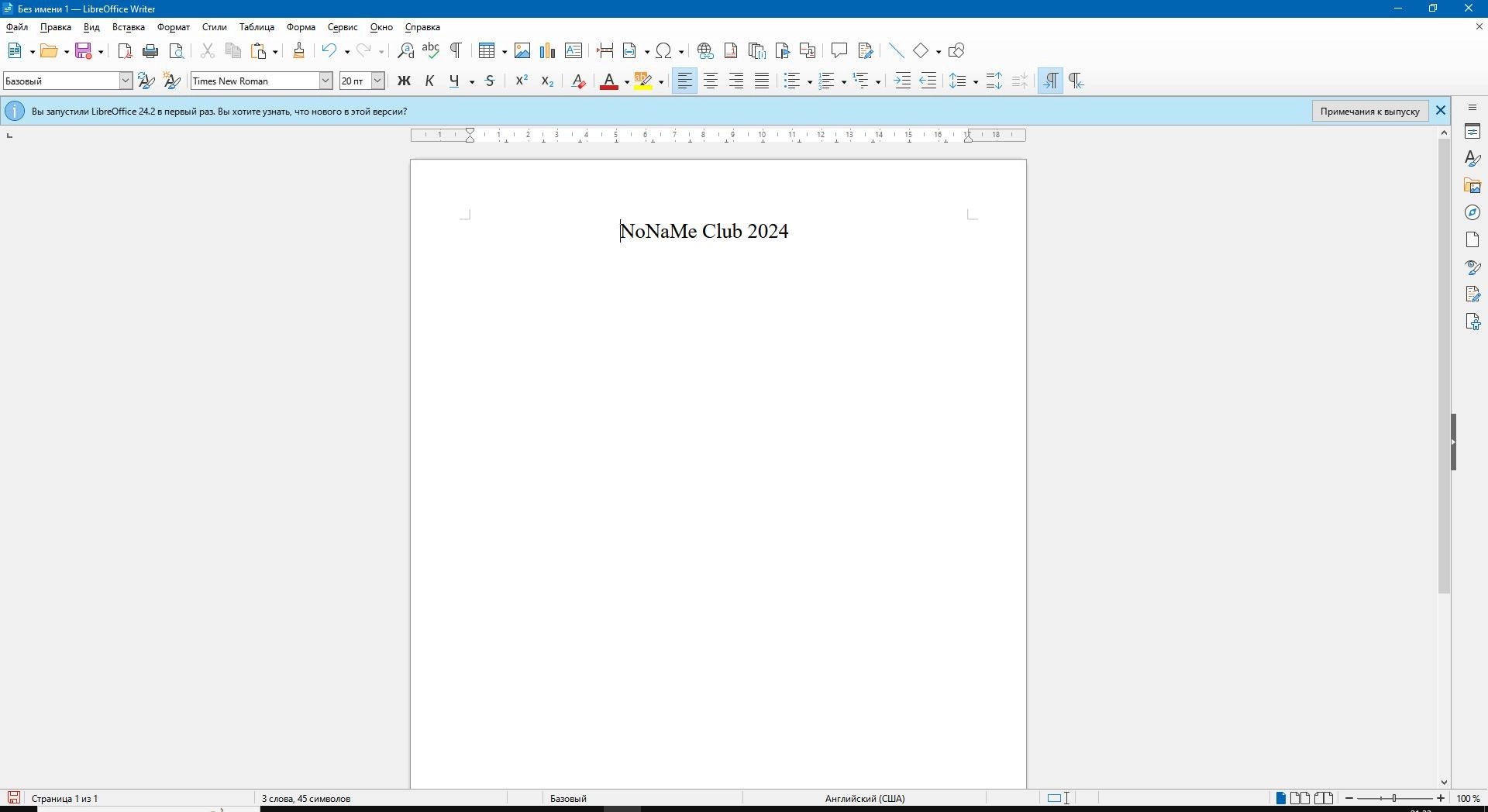
Task: Open Find and Replace dialog
Action: (405, 51)
